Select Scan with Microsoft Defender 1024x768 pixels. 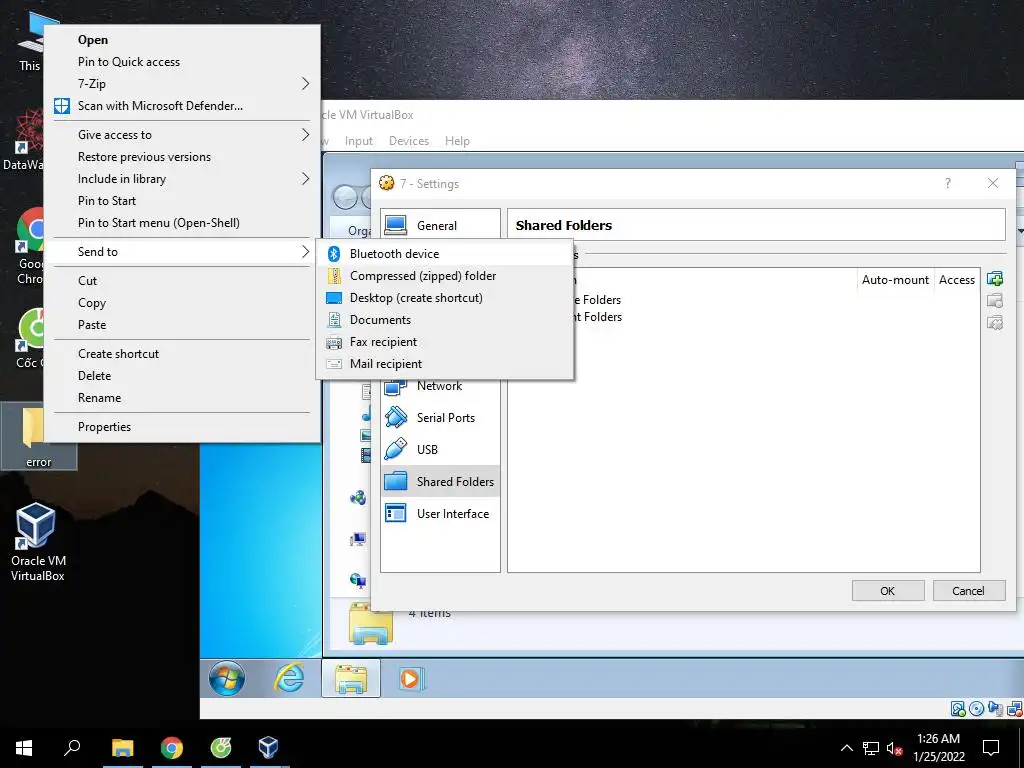182,106
